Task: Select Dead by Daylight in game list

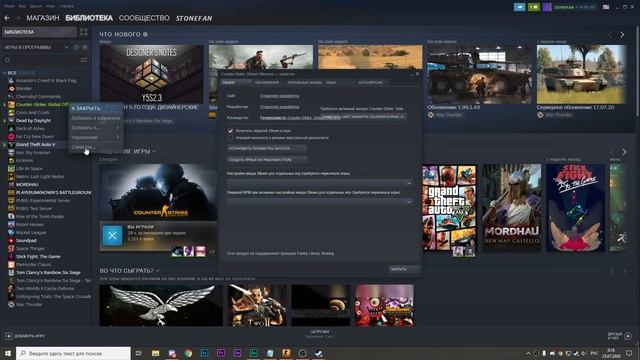Action: click(33, 120)
